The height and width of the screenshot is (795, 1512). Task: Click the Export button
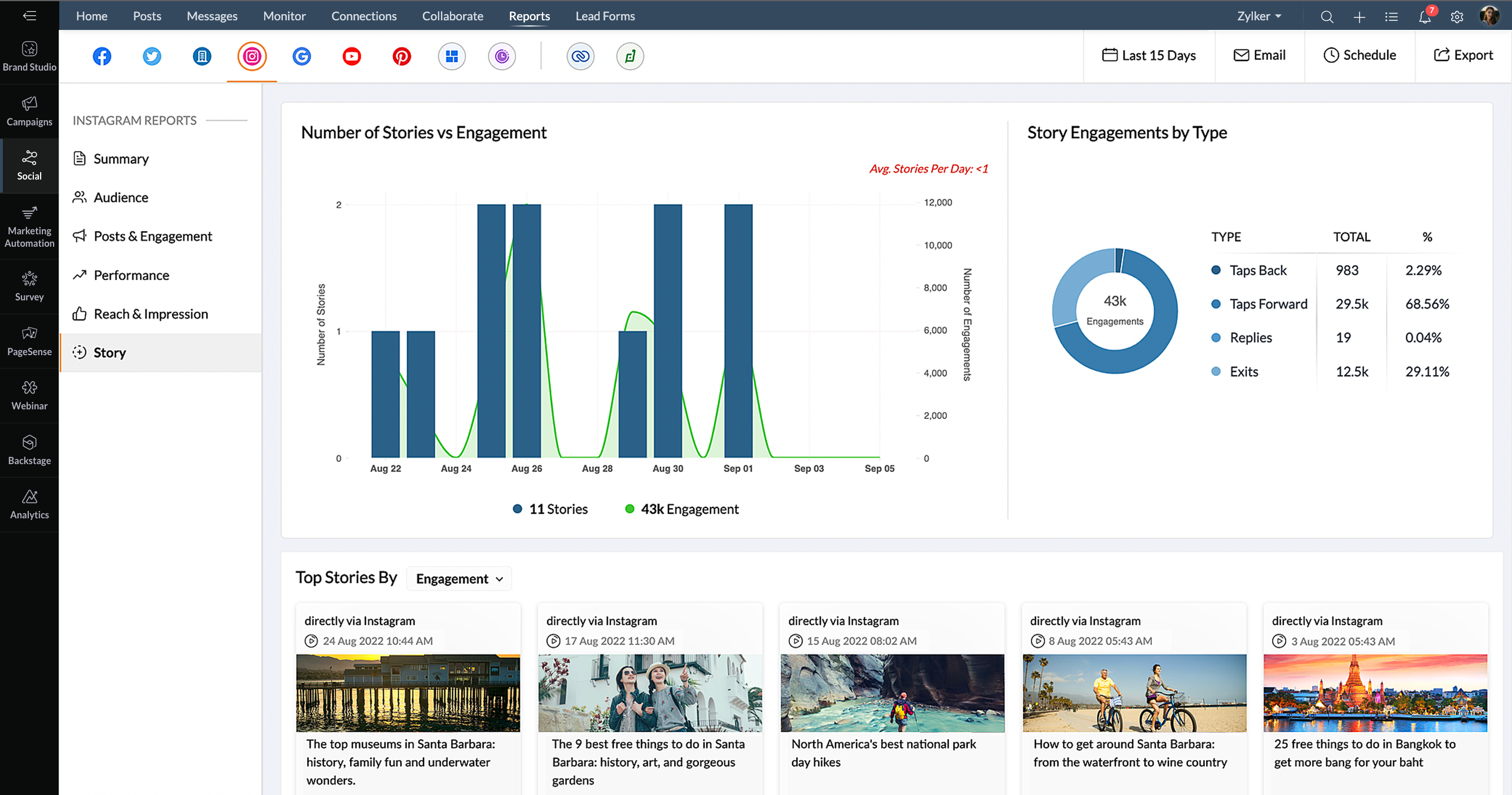coord(1463,55)
